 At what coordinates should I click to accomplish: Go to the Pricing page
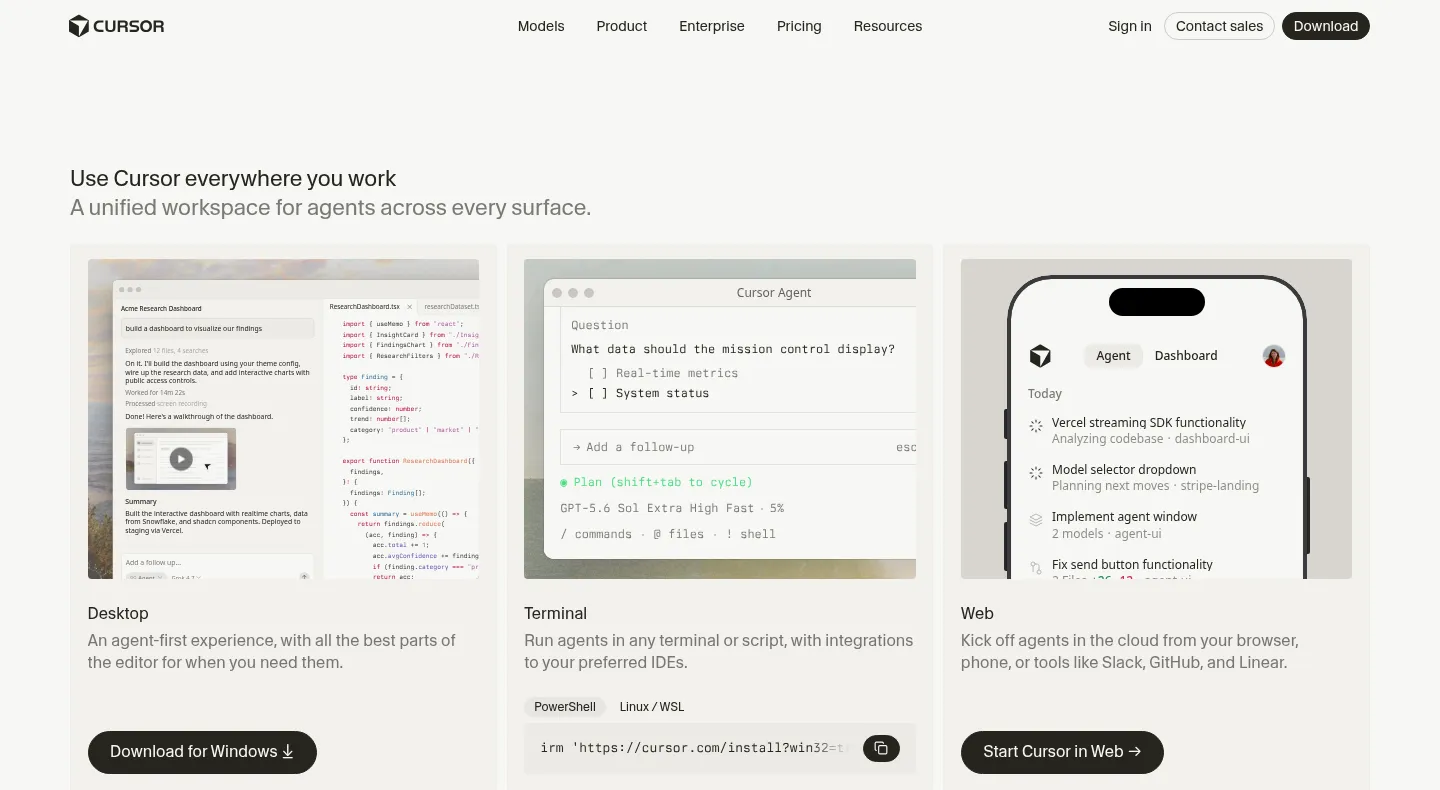799,26
